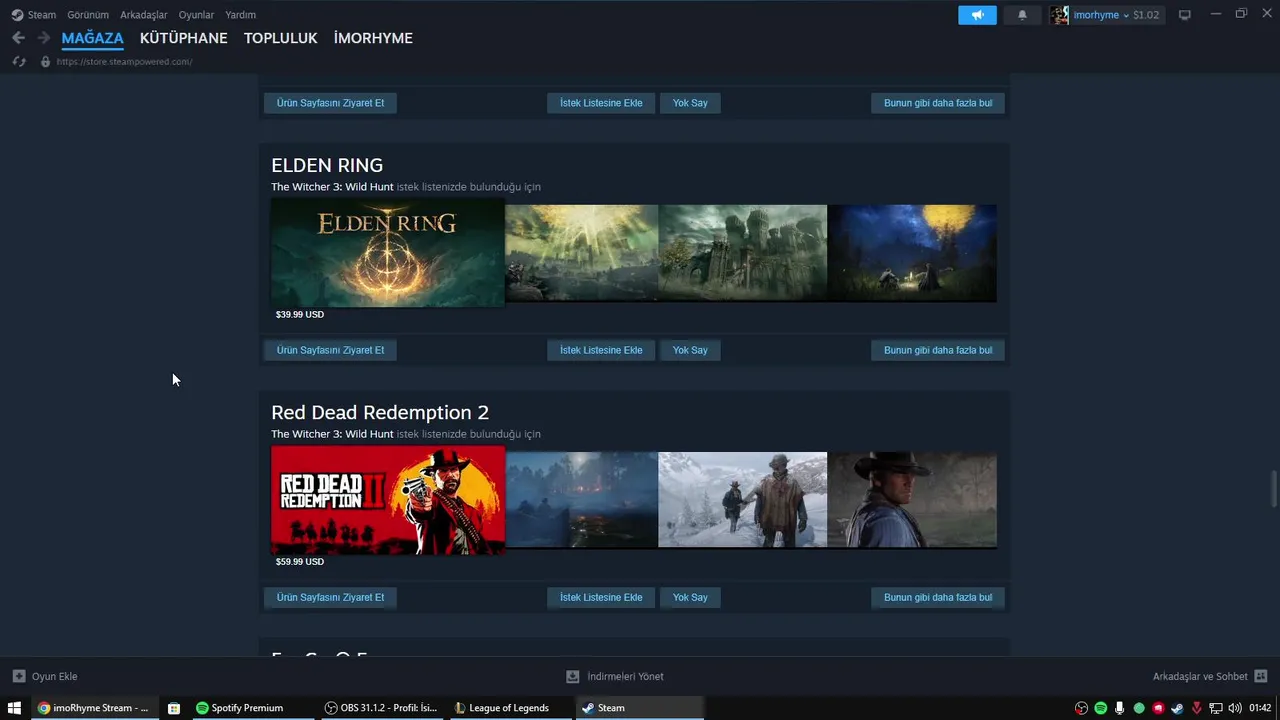This screenshot has width=1280, height=720.
Task: Click the store page URL field
Action: point(124,62)
